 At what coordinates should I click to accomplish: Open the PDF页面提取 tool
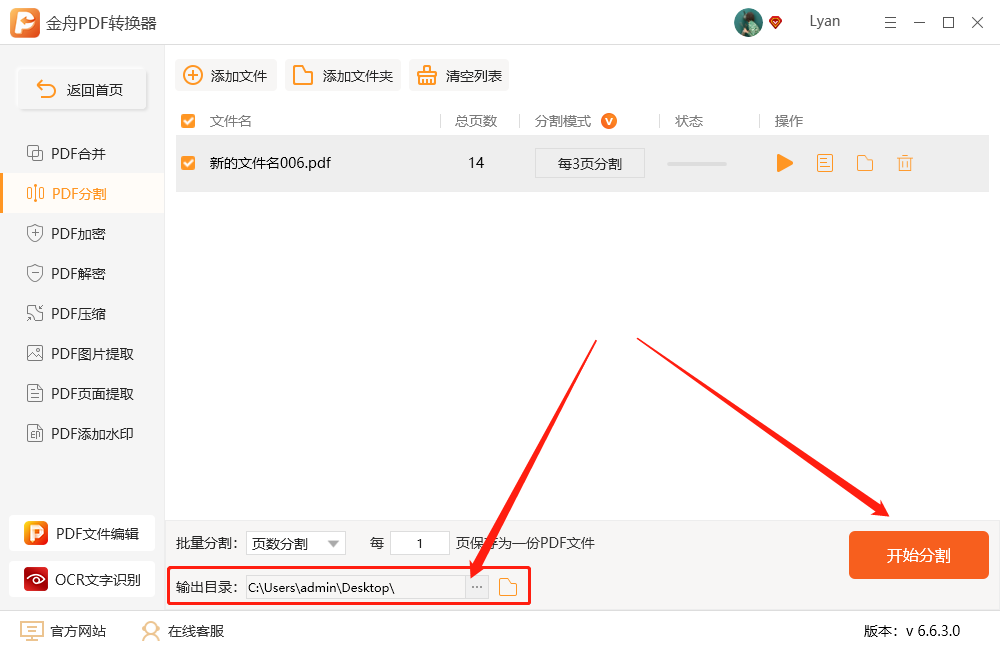point(82,394)
